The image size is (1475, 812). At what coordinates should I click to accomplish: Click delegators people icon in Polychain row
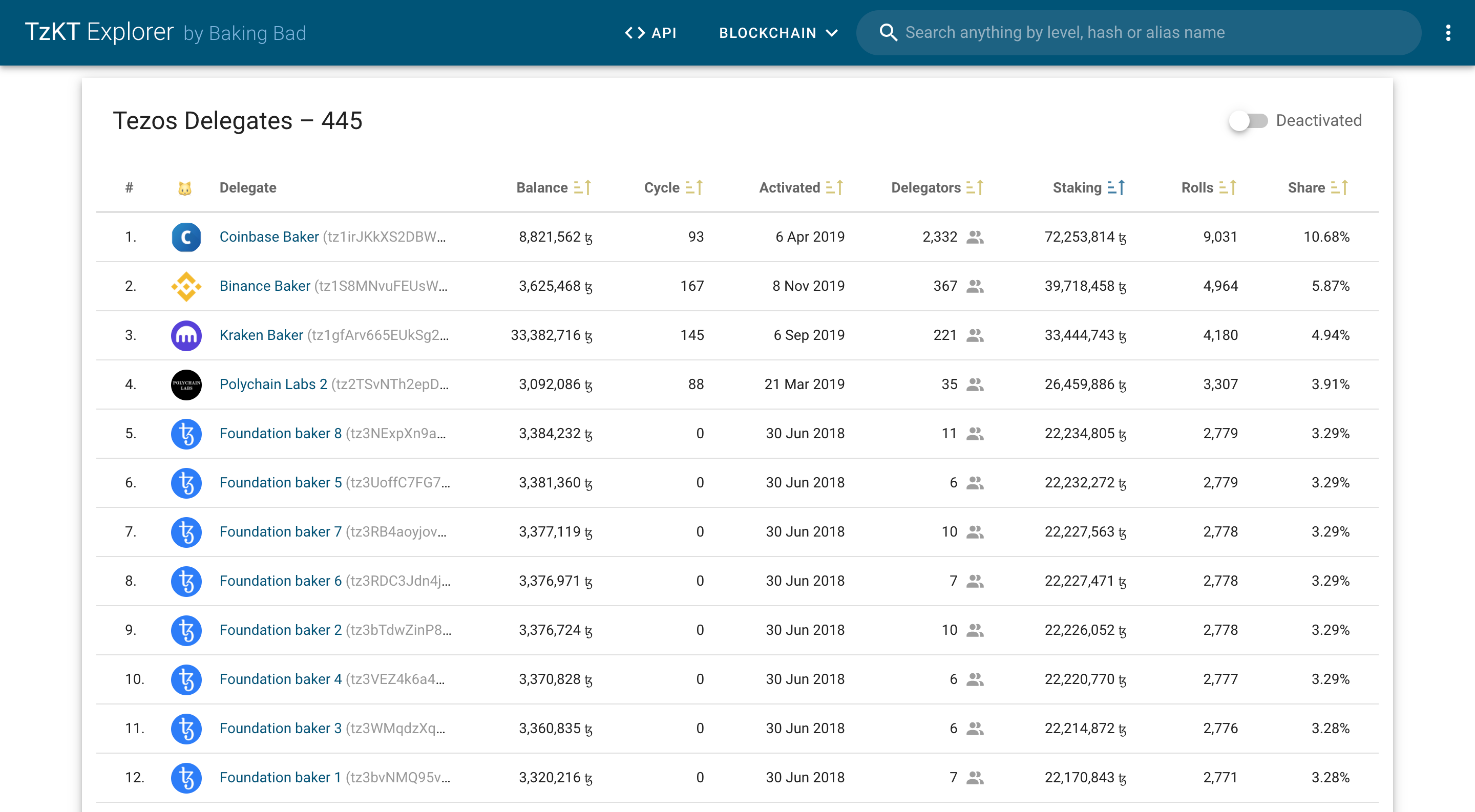point(975,384)
